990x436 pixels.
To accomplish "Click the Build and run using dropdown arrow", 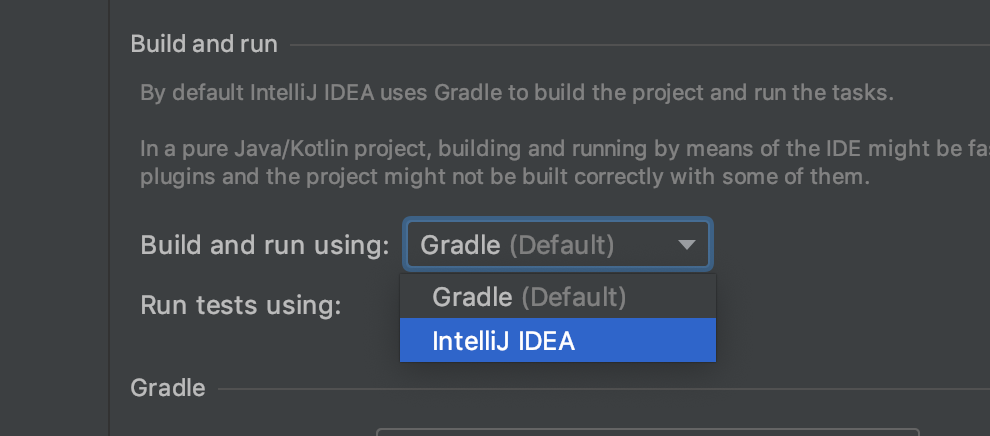I will pos(686,245).
